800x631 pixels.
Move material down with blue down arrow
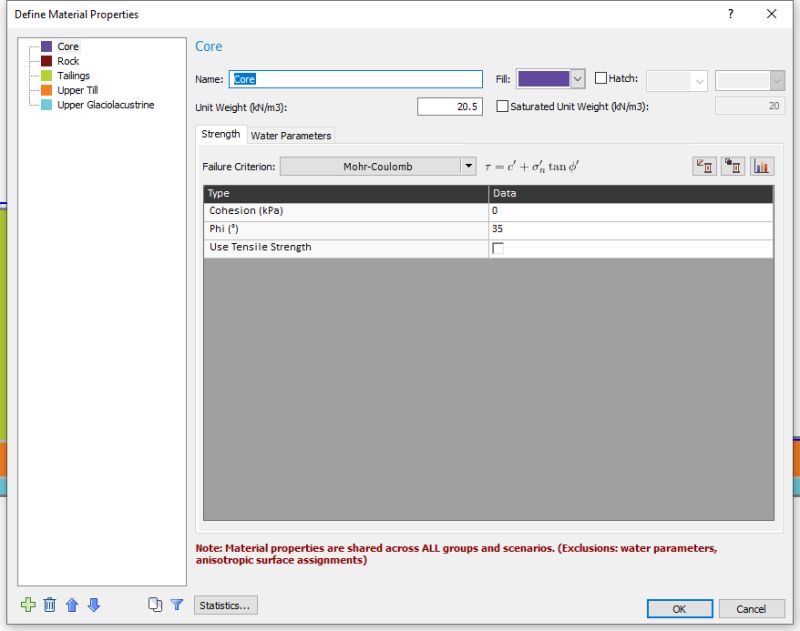pyautogui.click(x=94, y=605)
